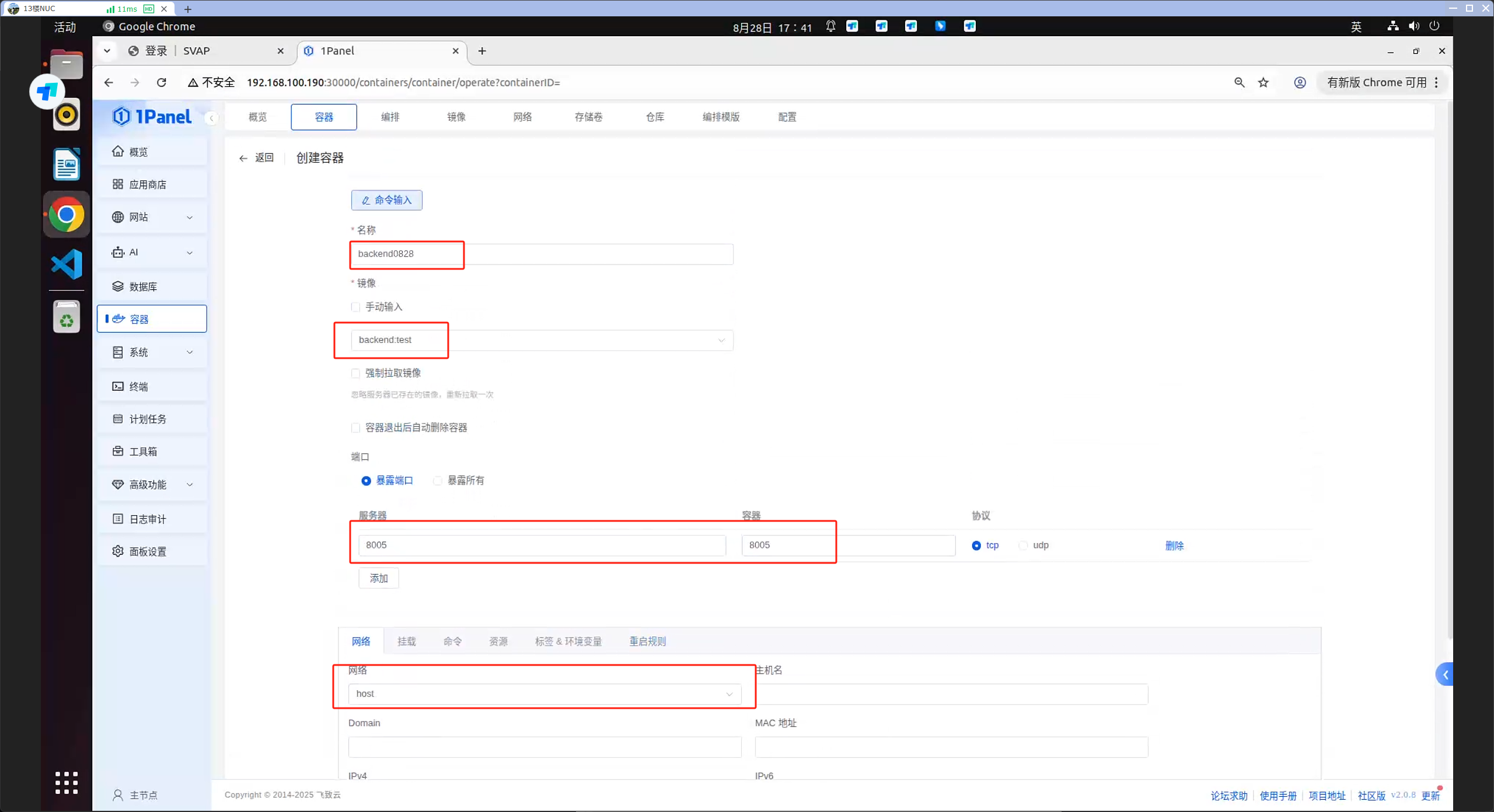
Task: Open 终端 terminal page in sidebar
Action: click(138, 387)
